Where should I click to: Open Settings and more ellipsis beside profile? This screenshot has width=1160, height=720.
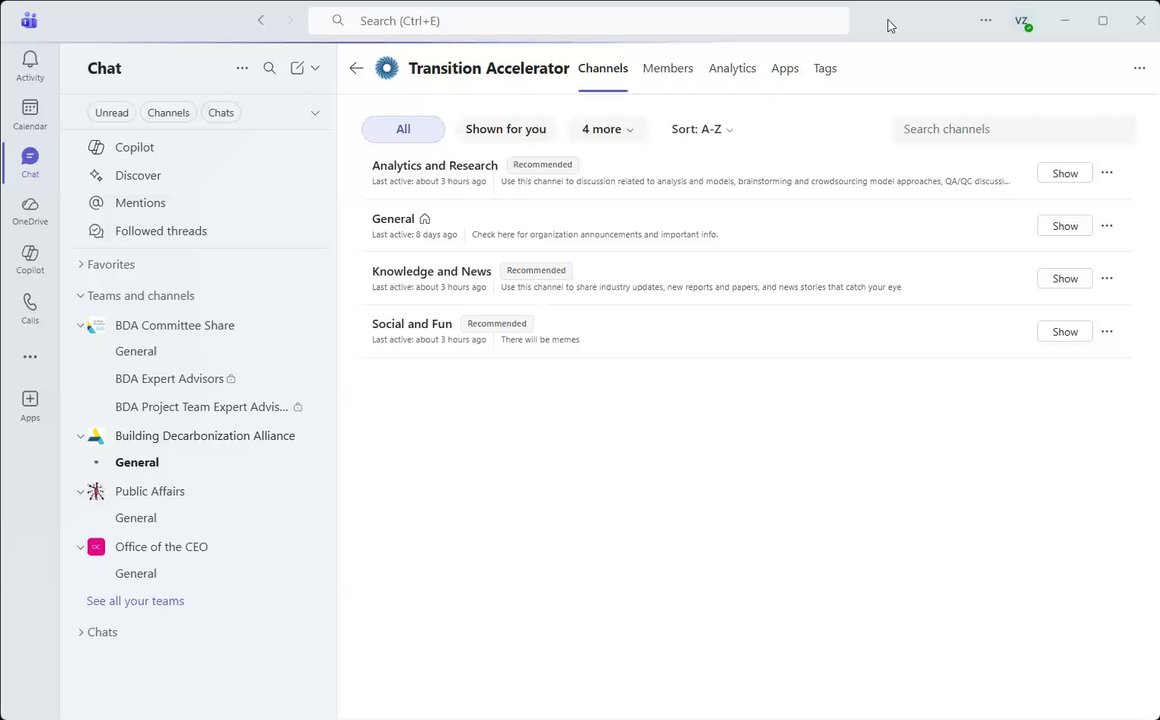[x=985, y=21]
